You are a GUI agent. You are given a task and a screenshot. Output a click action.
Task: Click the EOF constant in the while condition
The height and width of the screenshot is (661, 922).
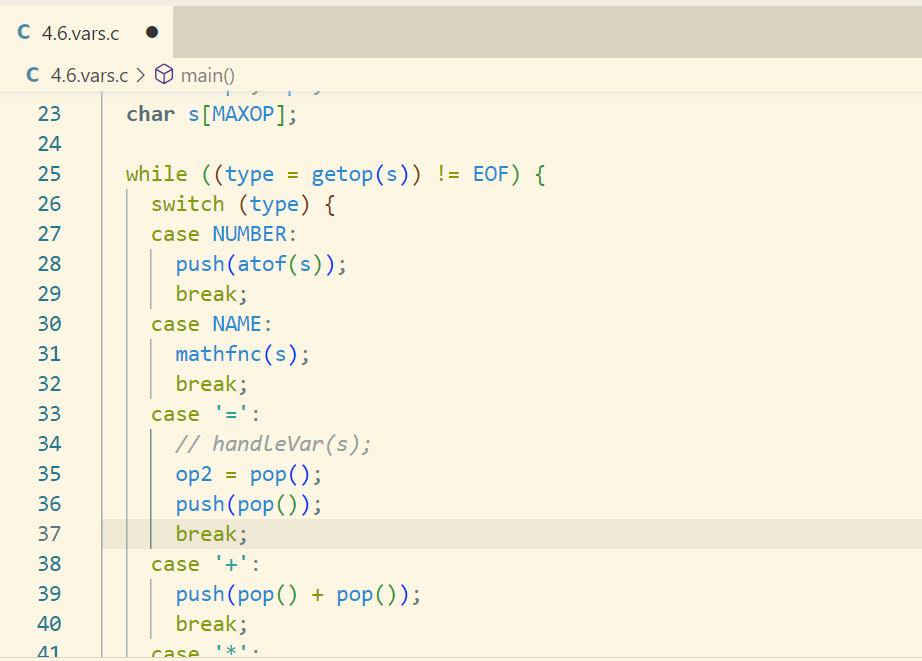491,174
